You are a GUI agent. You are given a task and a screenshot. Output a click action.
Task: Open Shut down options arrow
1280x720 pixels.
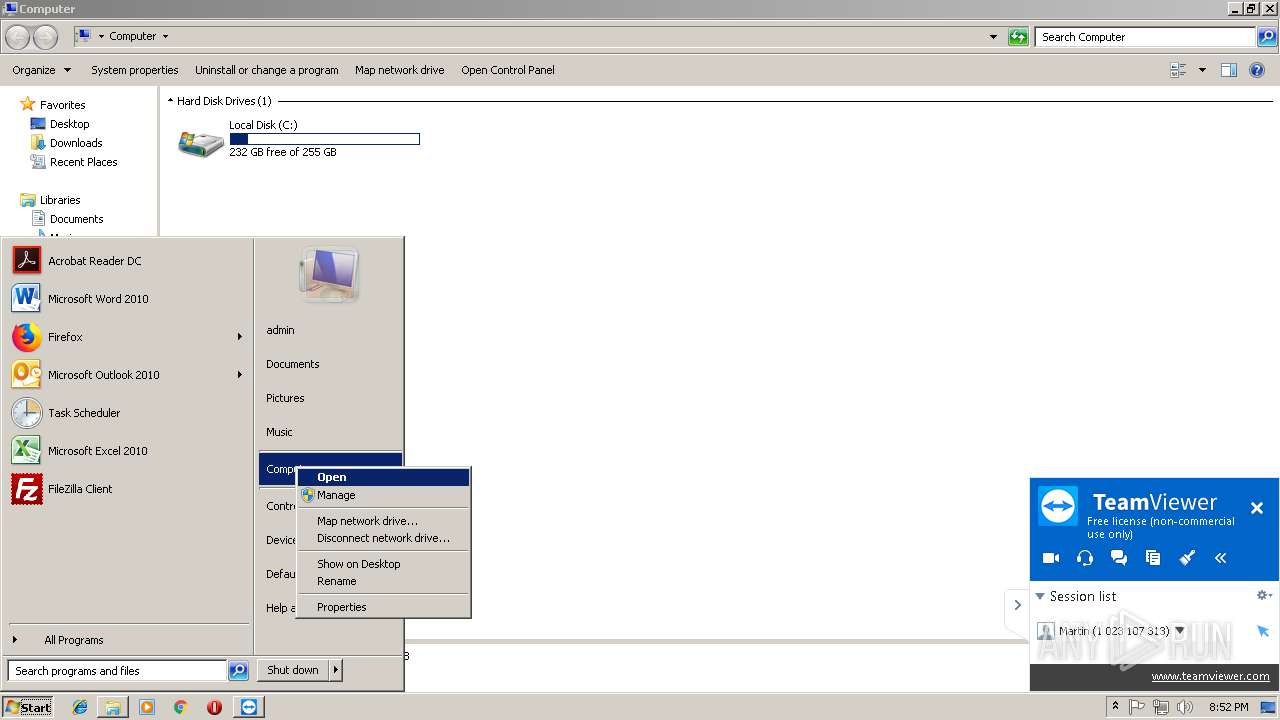click(336, 670)
